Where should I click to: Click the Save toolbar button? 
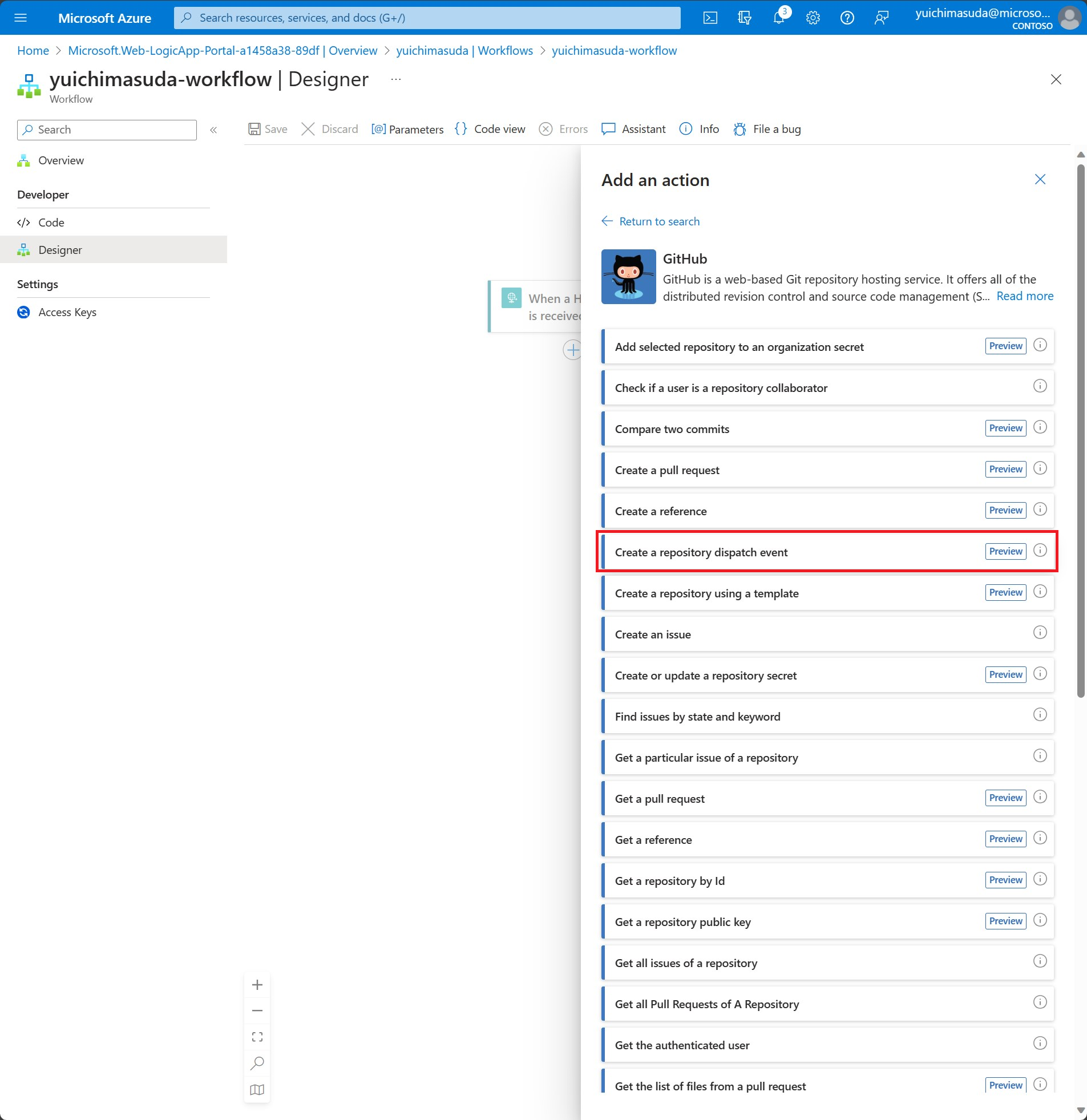tap(268, 129)
